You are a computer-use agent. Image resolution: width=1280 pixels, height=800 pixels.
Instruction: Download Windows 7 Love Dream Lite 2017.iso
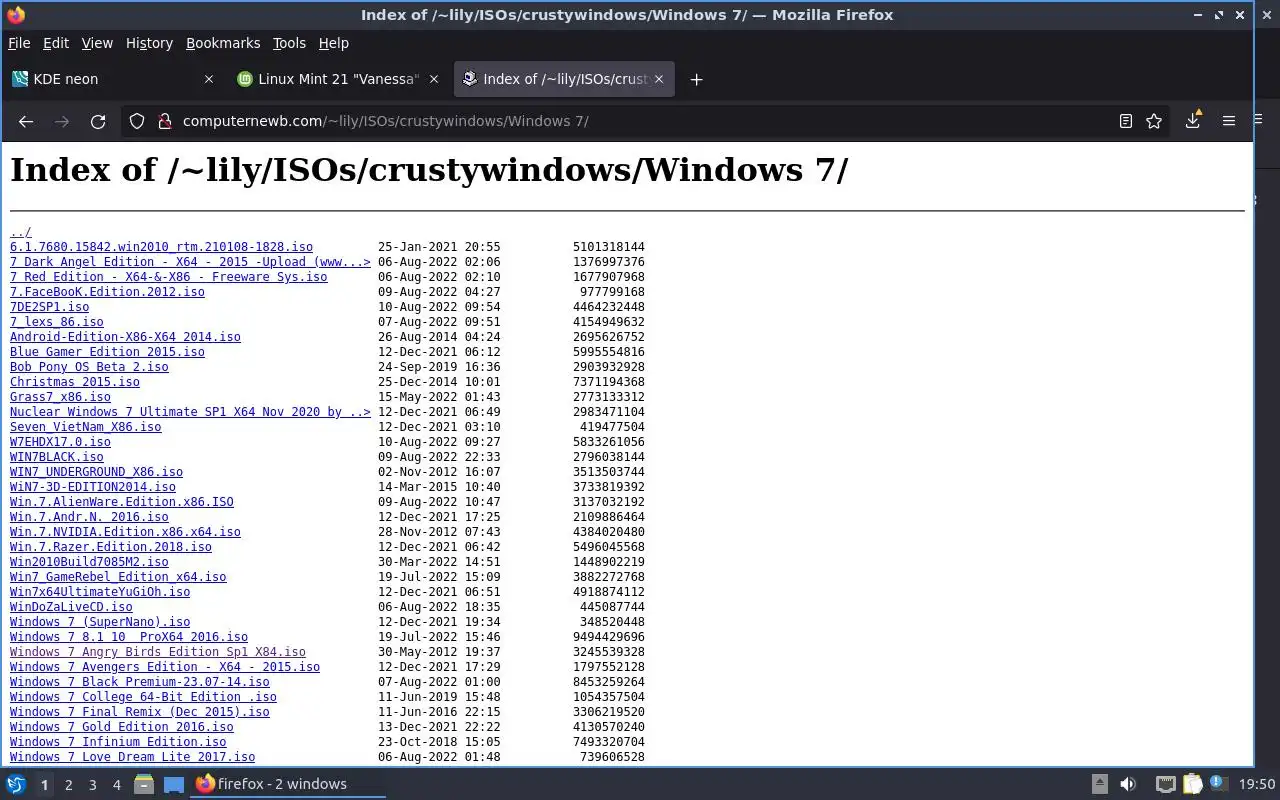tap(132, 757)
